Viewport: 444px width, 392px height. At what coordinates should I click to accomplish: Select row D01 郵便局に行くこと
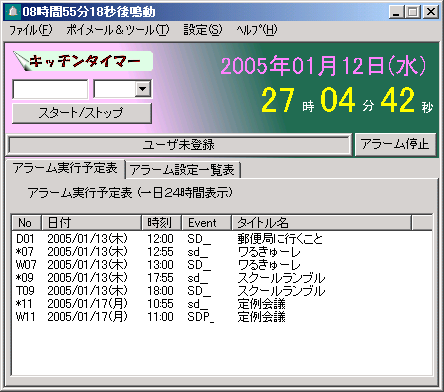click(222, 239)
